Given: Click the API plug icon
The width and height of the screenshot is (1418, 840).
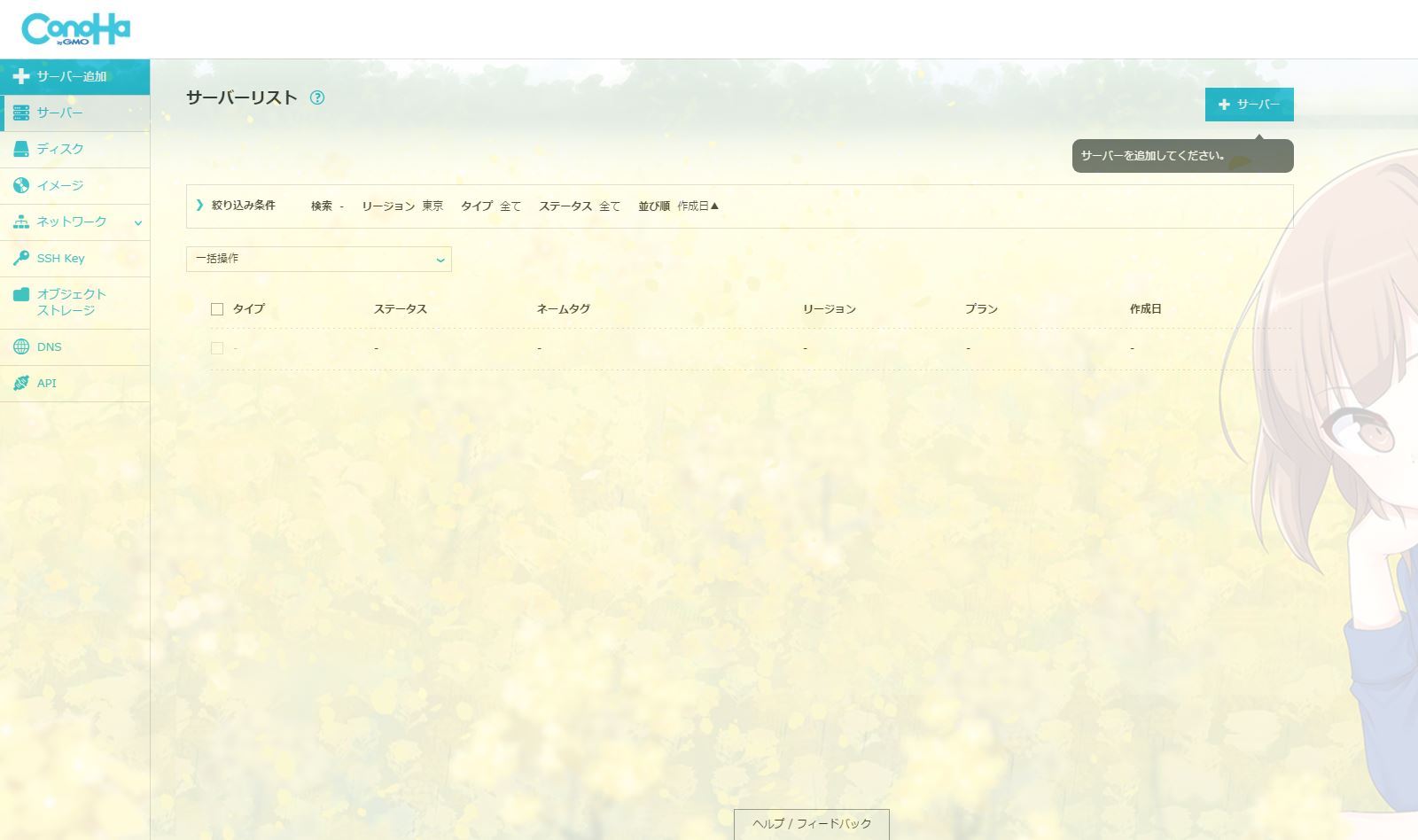Looking at the screenshot, I should [x=21, y=383].
